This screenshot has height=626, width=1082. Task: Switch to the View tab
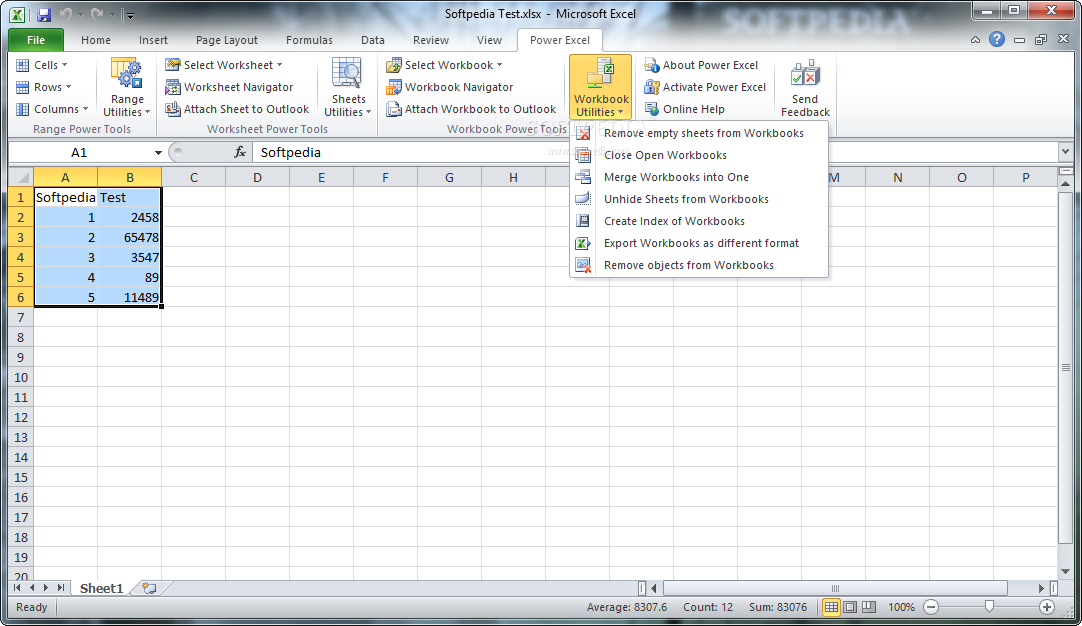[489, 40]
